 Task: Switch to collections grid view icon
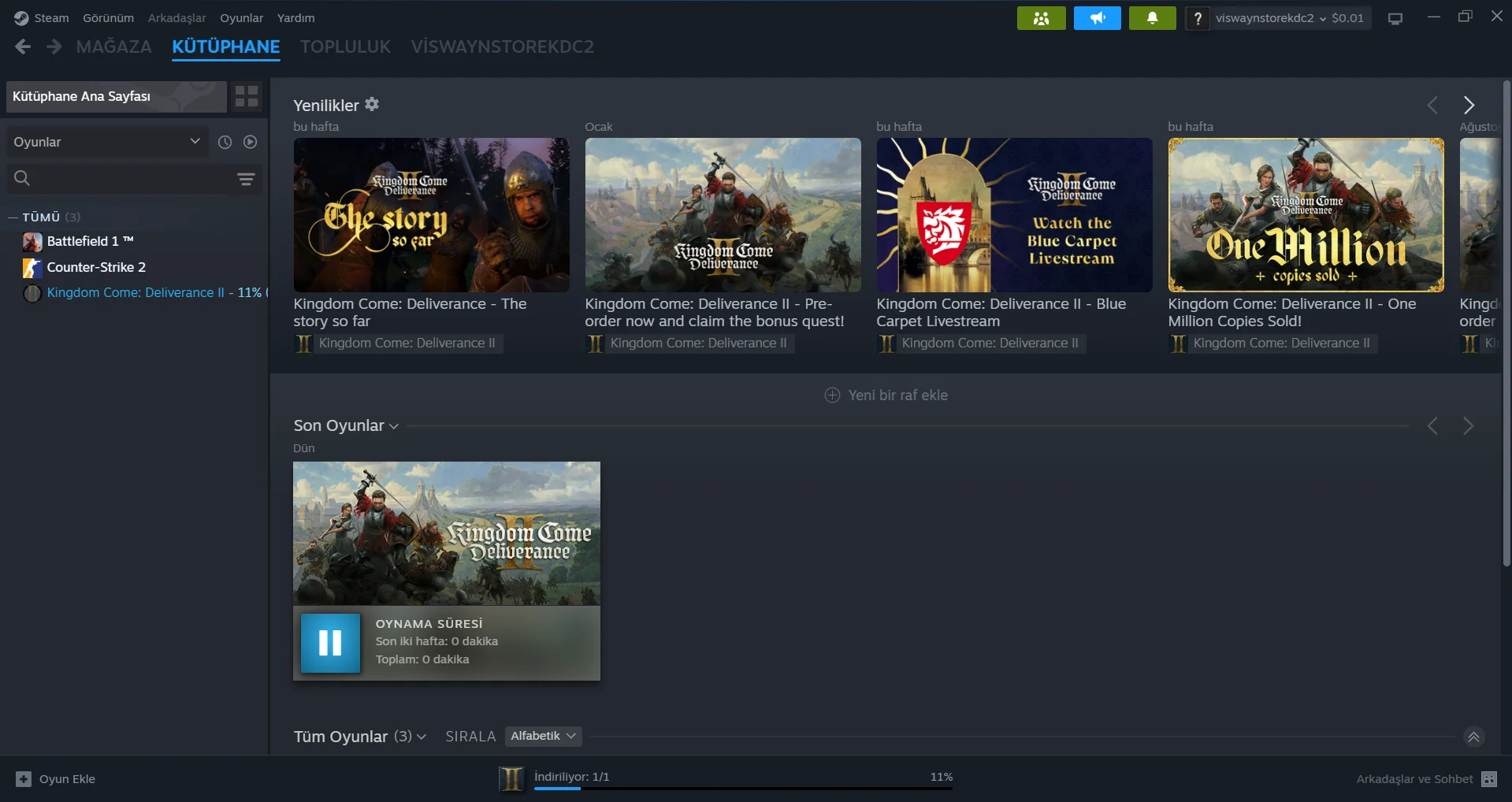[x=247, y=96]
